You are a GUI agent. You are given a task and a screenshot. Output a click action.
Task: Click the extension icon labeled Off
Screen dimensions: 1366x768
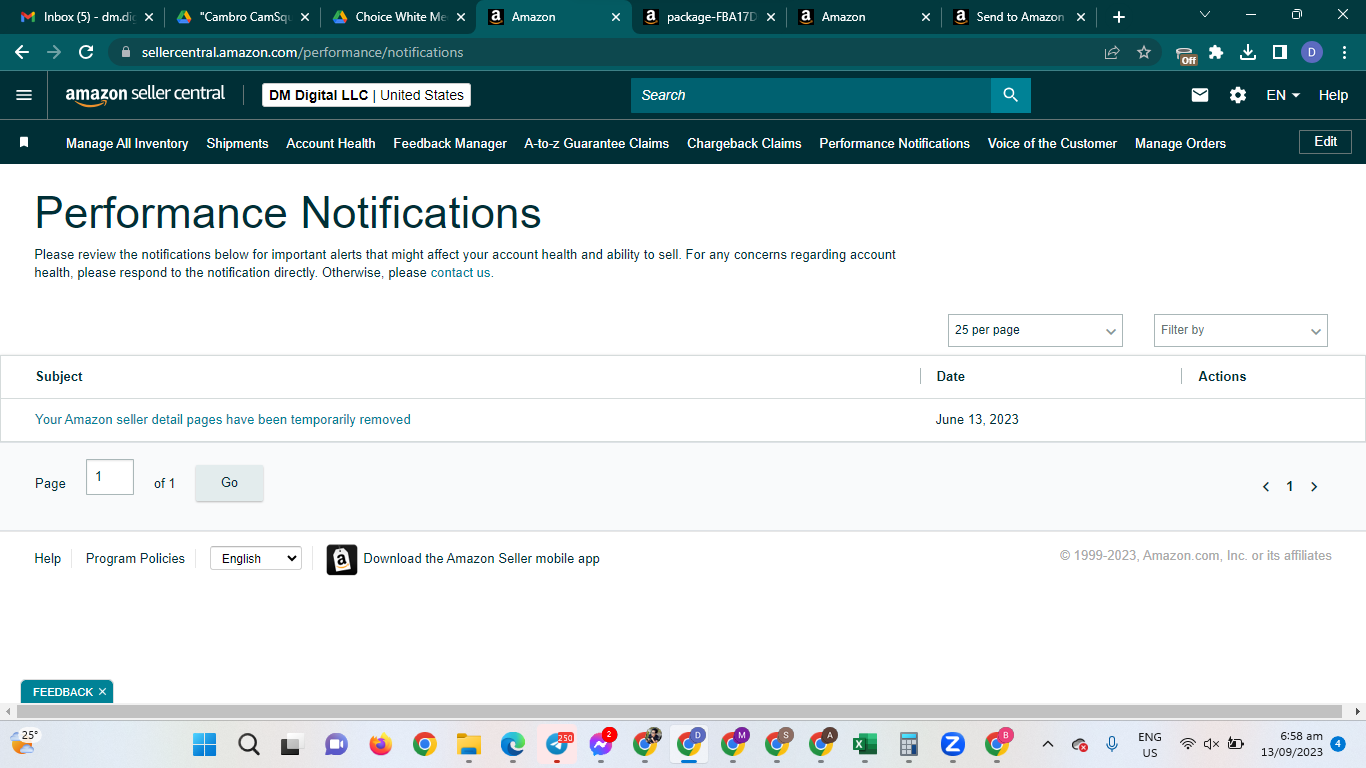pos(1186,54)
